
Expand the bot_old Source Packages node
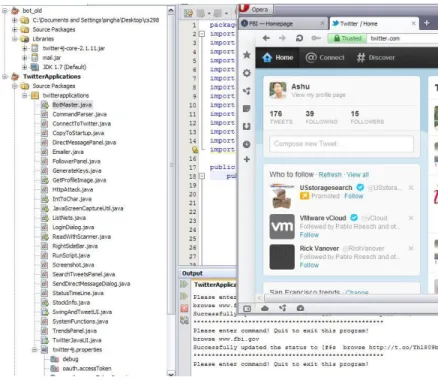(14, 30)
